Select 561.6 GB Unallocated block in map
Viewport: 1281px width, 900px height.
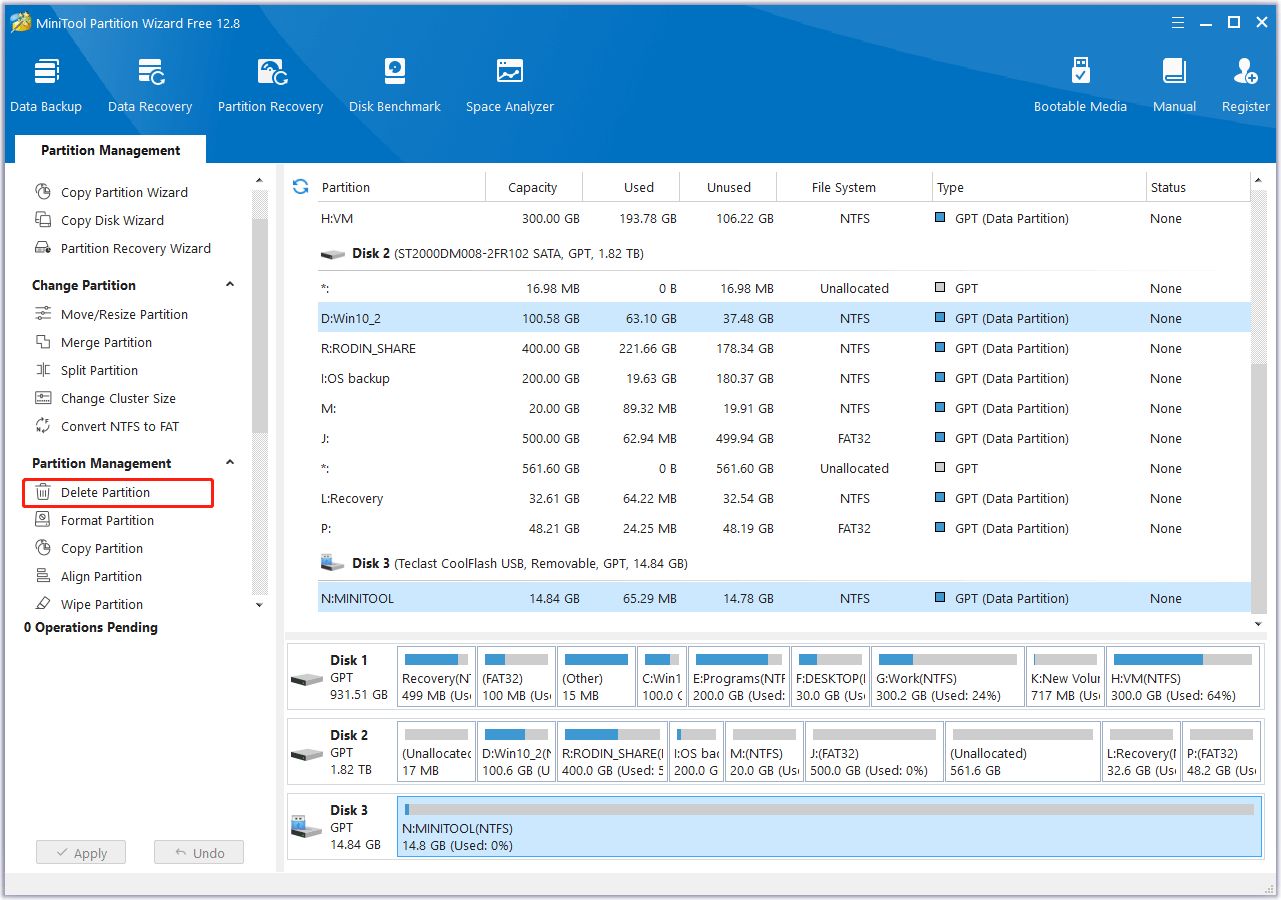pos(1022,752)
